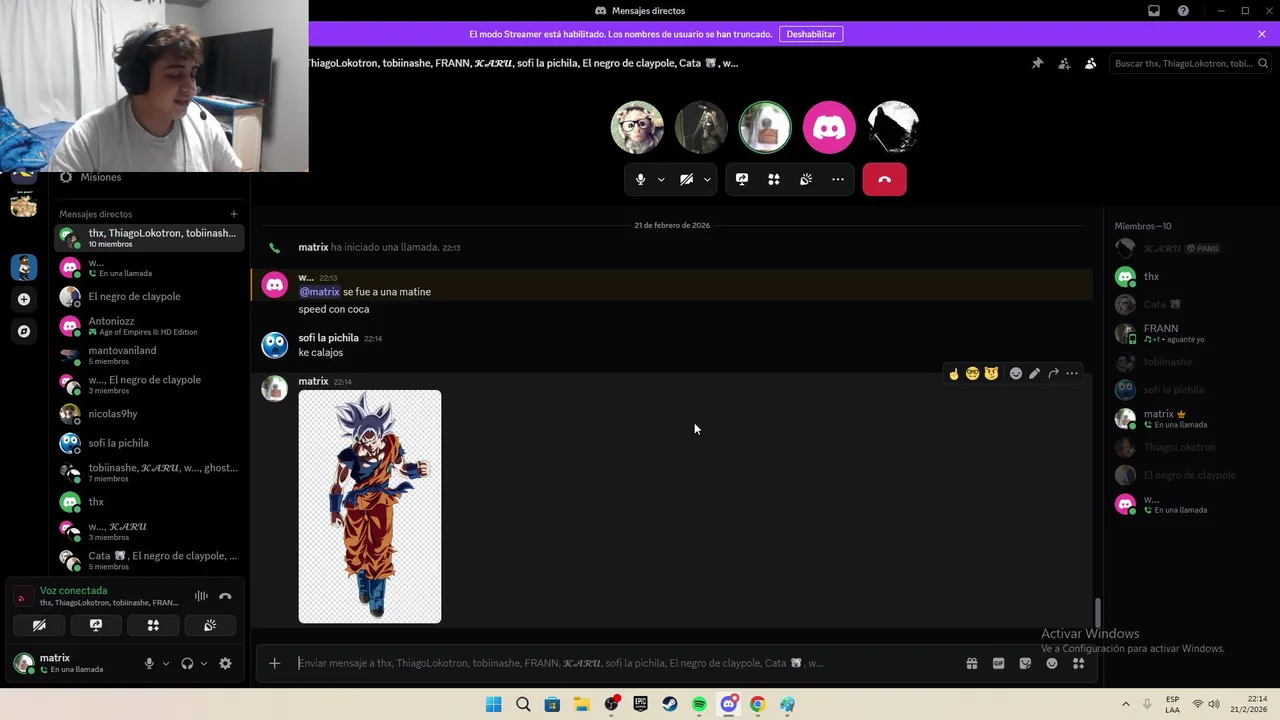Click the message input field

pos(625,663)
